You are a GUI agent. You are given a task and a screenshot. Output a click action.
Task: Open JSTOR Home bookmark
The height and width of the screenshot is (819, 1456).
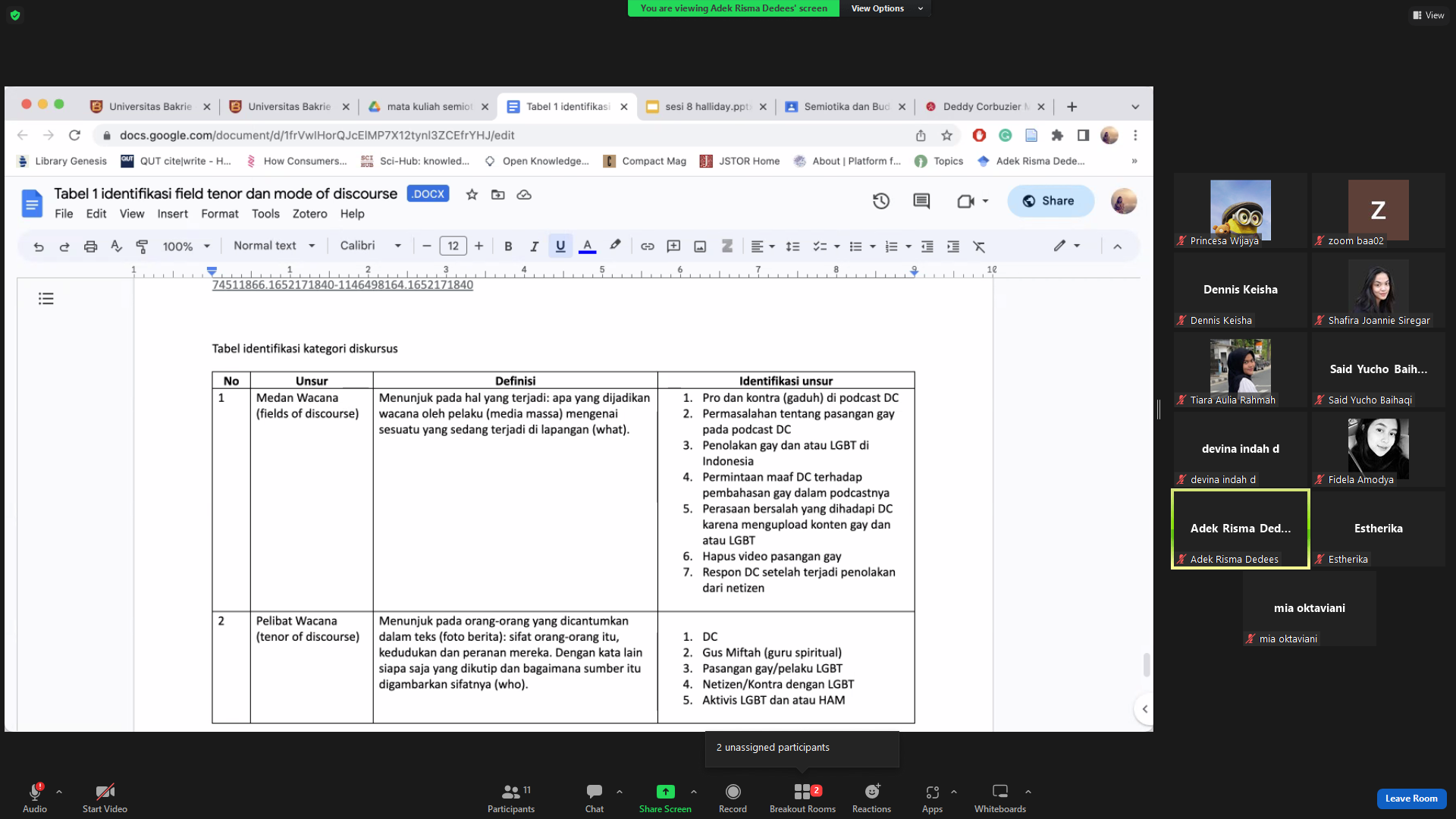point(739,161)
